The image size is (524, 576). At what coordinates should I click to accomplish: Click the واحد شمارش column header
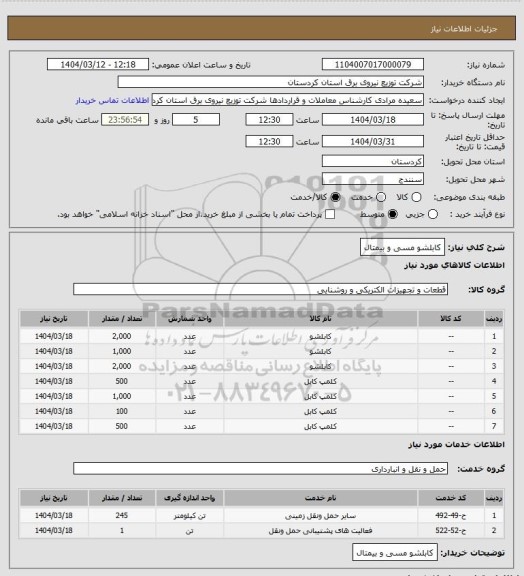point(190,318)
